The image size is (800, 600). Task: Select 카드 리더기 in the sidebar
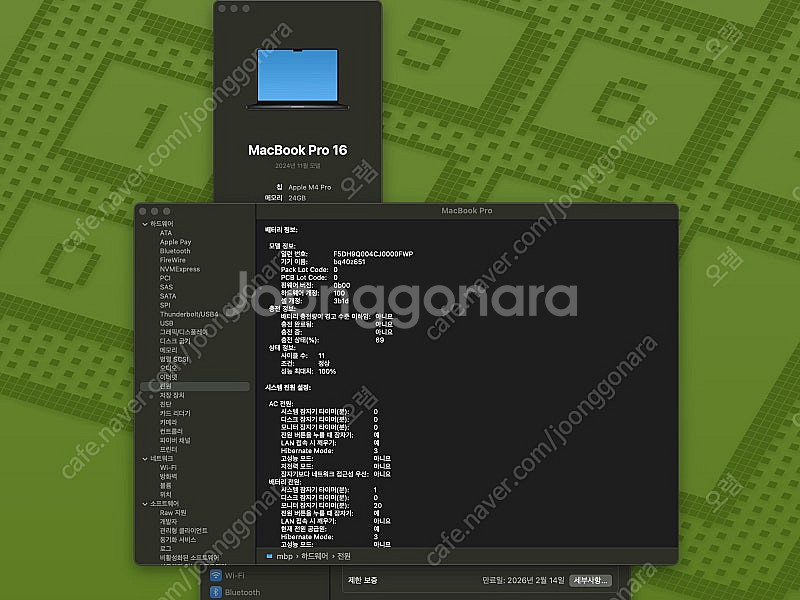[x=174, y=414]
